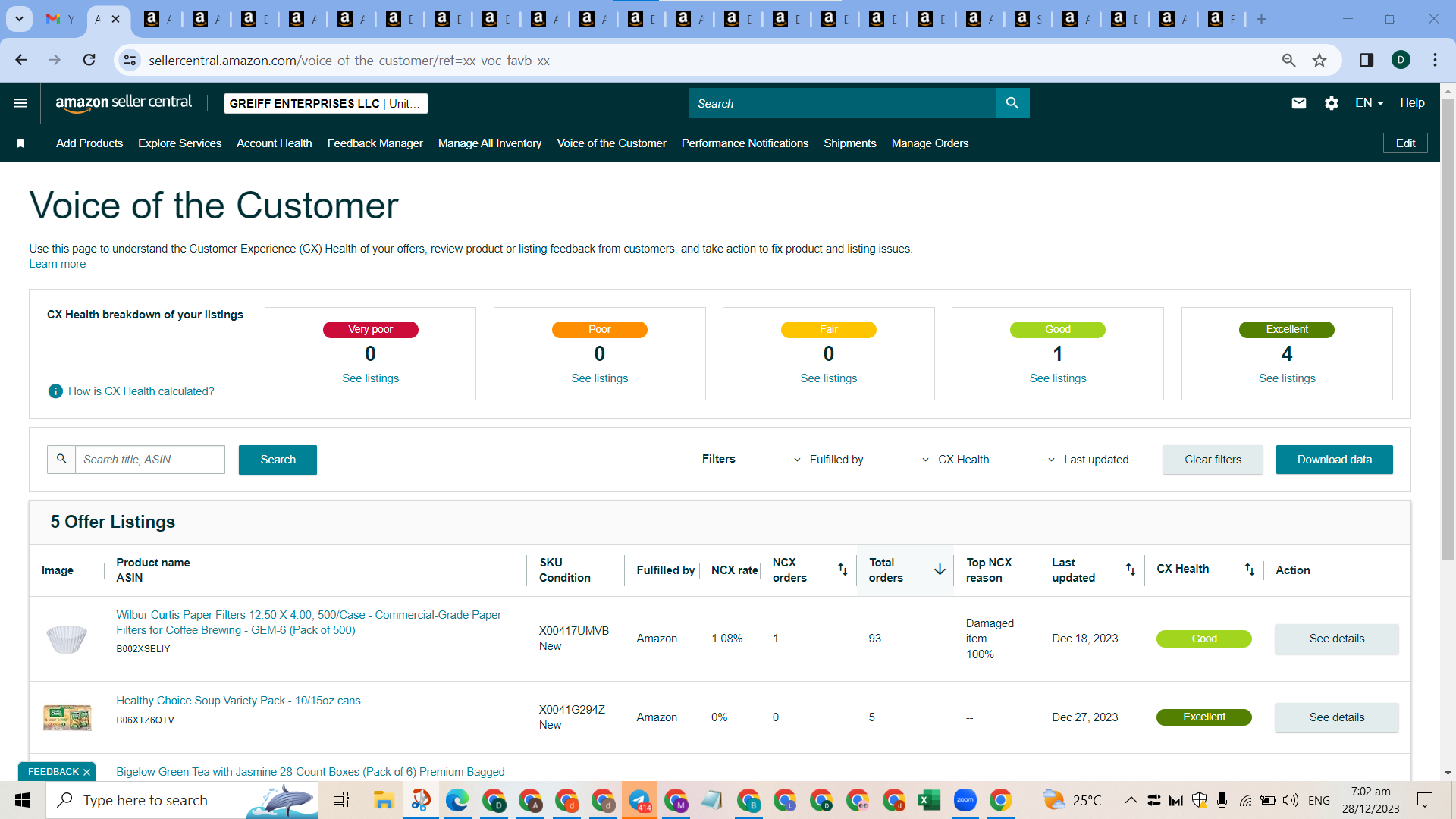Click the info icon for CX Health calculation

[55, 391]
